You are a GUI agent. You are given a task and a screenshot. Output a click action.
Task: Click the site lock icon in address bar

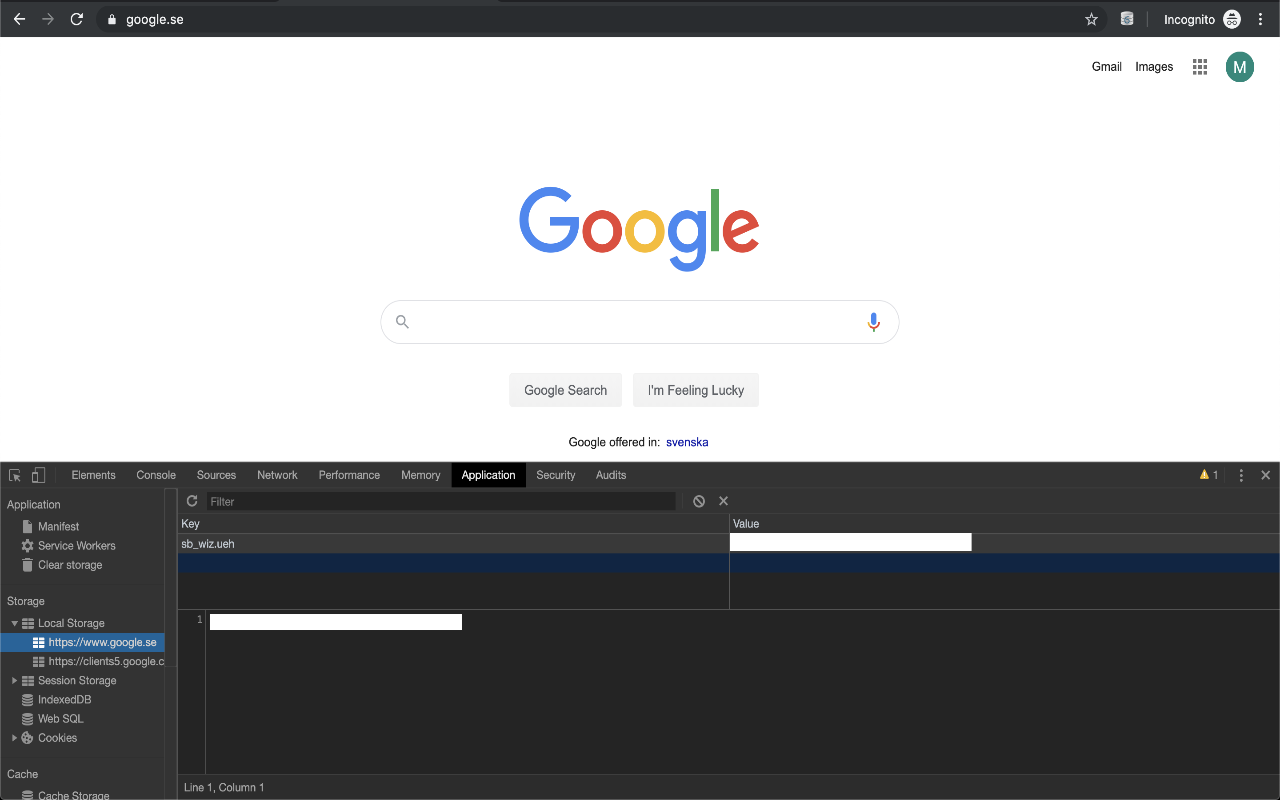[x=111, y=19]
